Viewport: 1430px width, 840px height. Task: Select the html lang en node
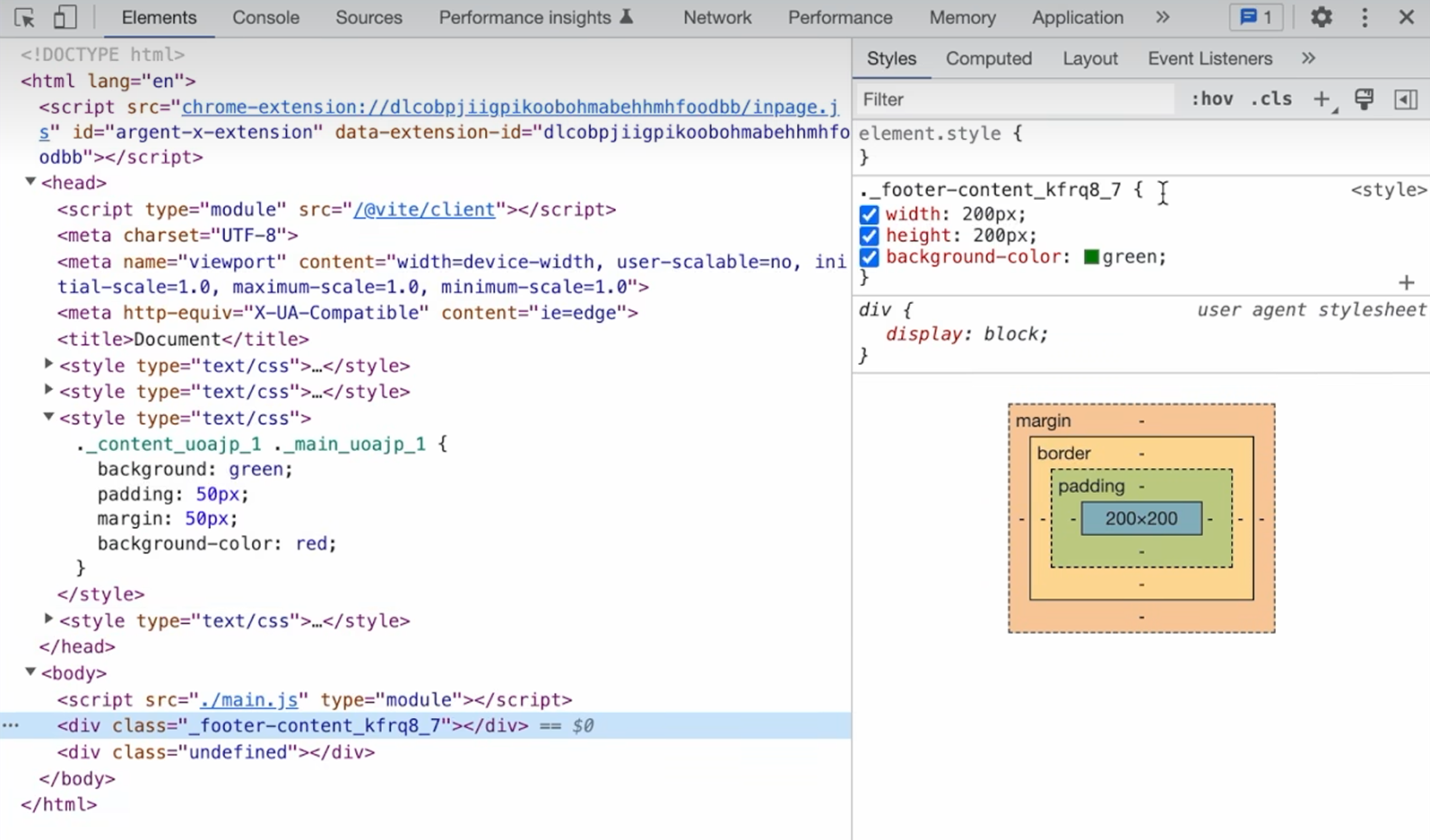[108, 81]
